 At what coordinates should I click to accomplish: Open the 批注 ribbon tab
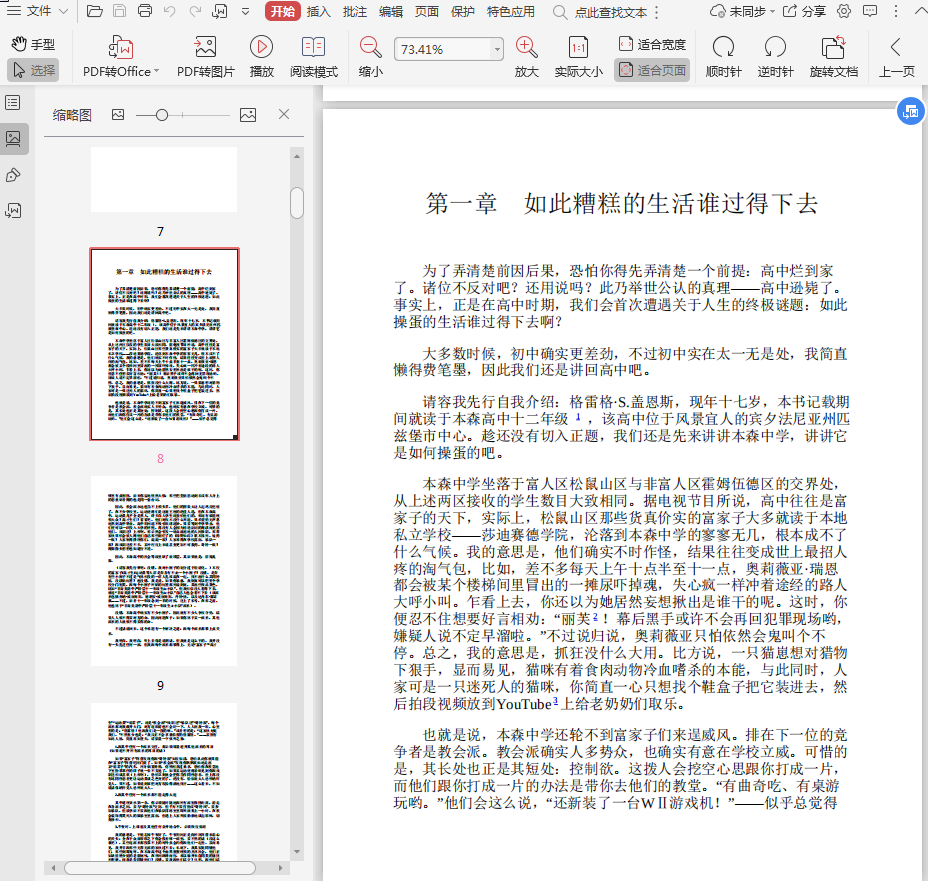[x=355, y=12]
